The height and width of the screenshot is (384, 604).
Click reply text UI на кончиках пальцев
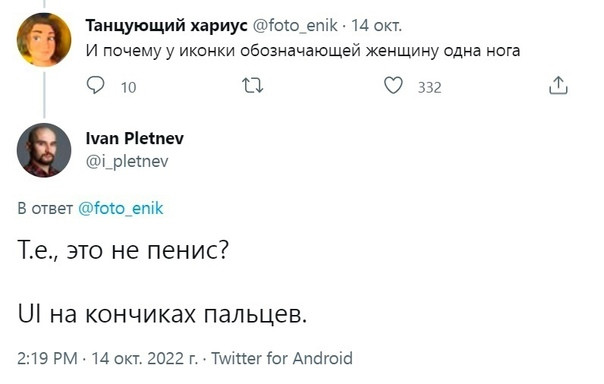coord(162,314)
